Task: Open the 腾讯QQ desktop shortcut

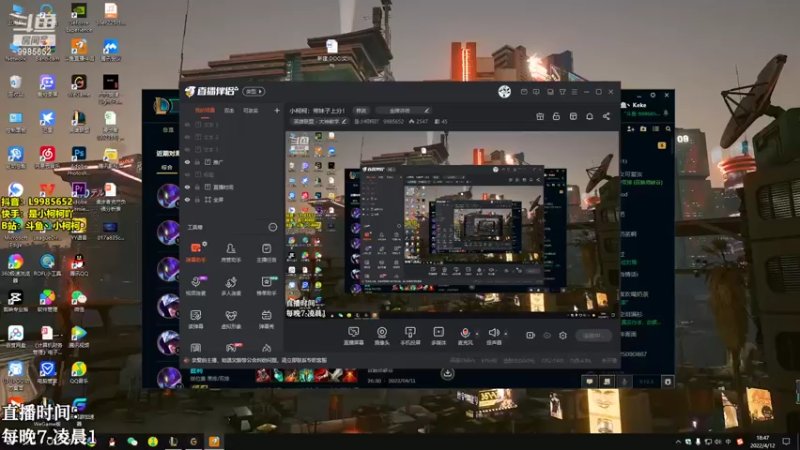Action: click(78, 265)
